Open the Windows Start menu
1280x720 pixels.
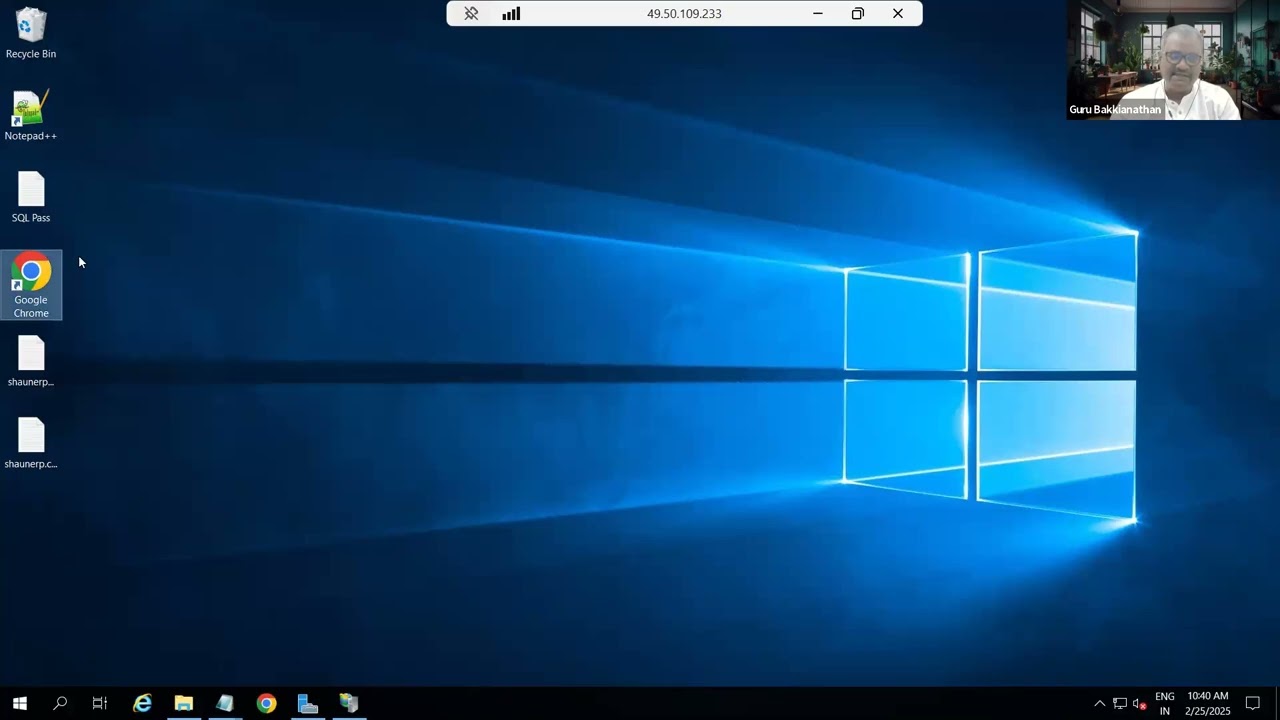pyautogui.click(x=19, y=703)
